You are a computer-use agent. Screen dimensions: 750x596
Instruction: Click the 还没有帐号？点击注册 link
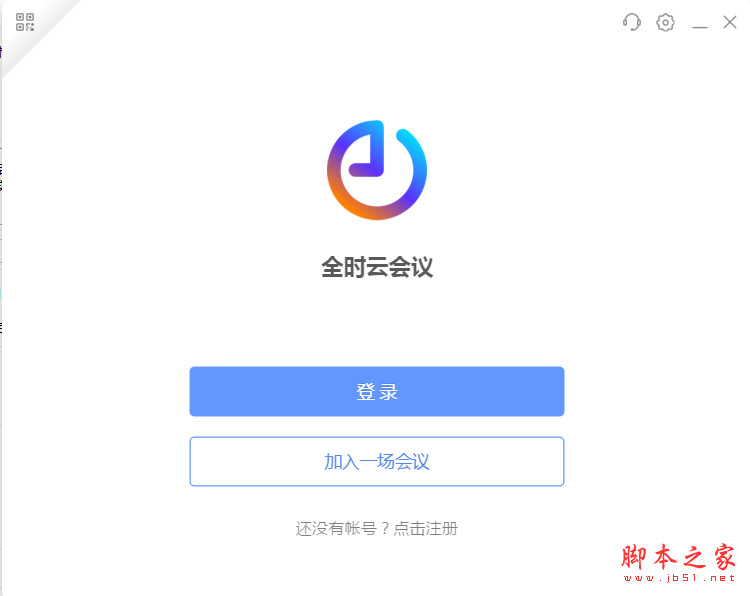(377, 529)
